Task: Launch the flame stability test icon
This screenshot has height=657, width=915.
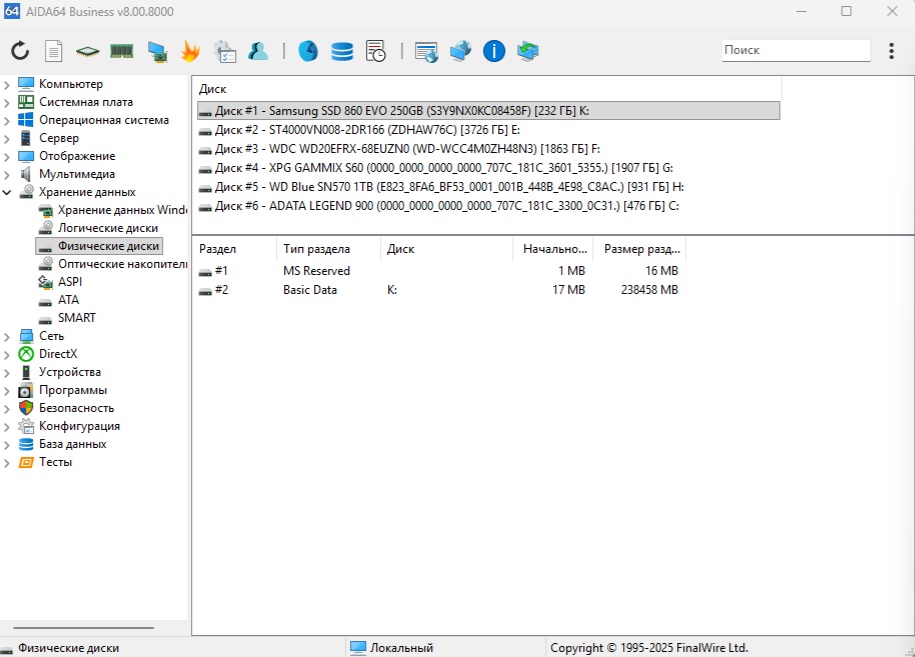Action: click(x=190, y=51)
